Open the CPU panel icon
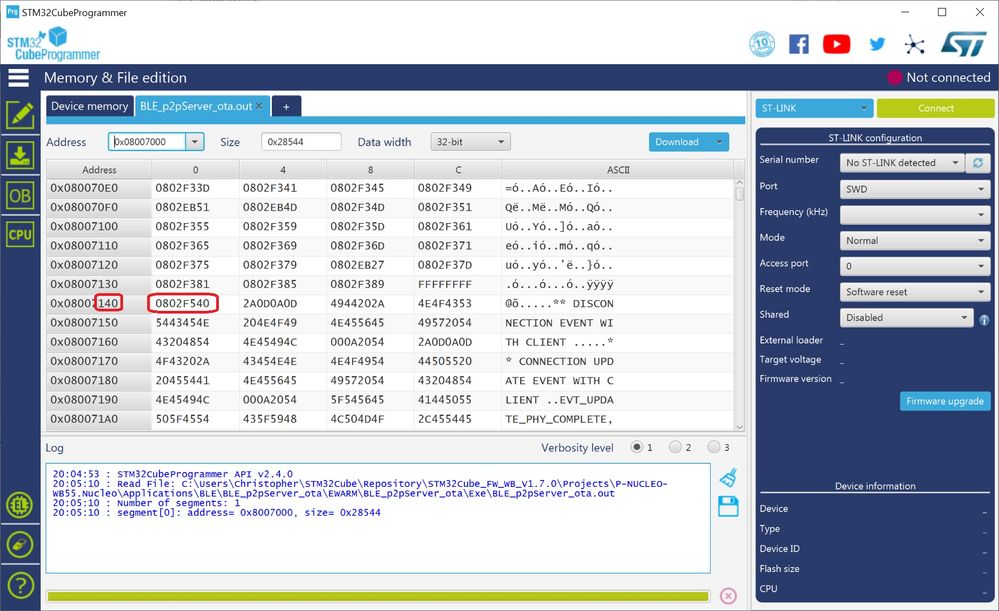Viewport: 999px width, 611px height. 20,234
